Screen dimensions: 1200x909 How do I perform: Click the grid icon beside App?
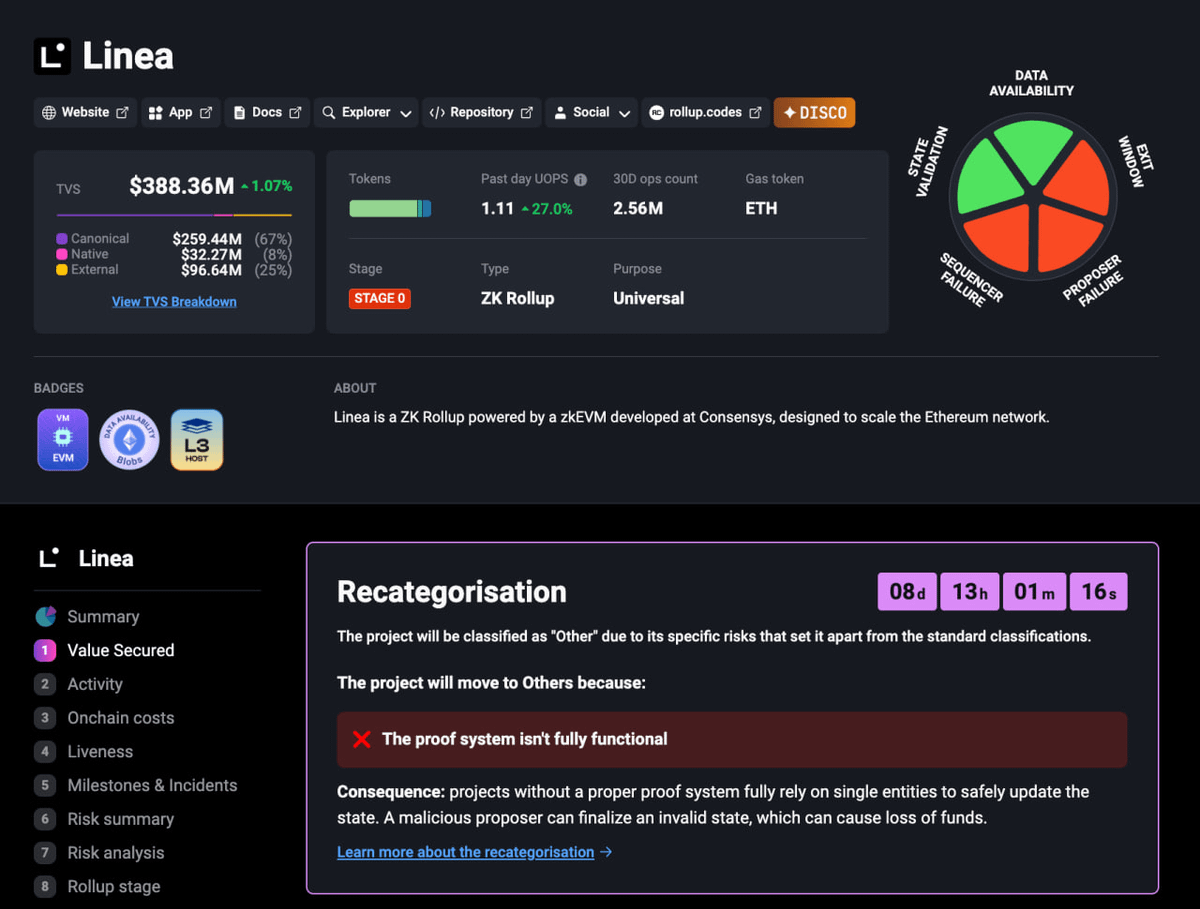pos(155,113)
